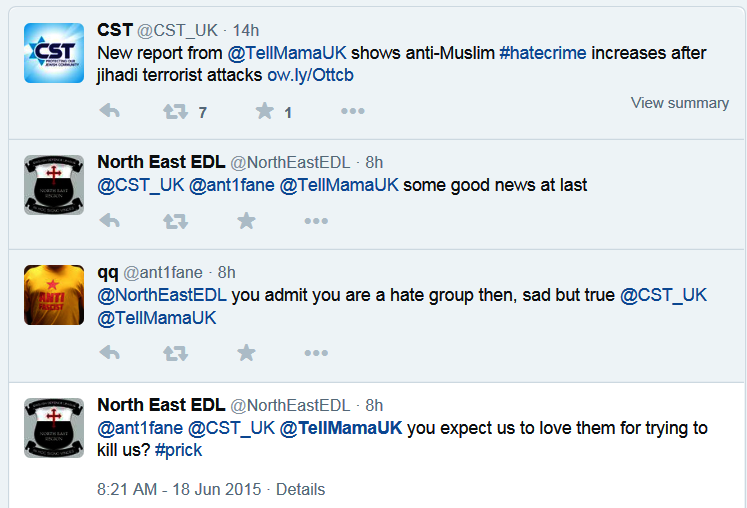Reply to the CST tweet
Screen dimensions: 747x508
(109, 112)
